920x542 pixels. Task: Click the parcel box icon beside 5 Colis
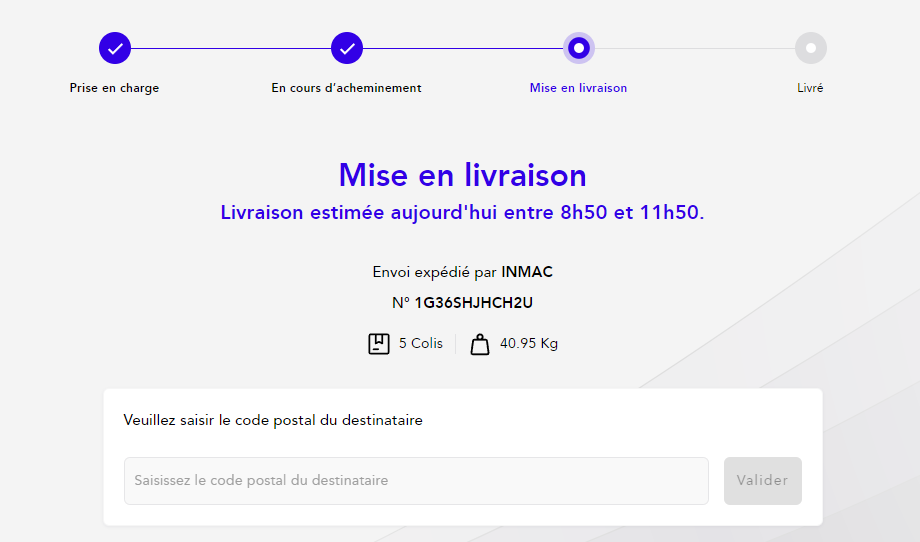[x=379, y=344]
